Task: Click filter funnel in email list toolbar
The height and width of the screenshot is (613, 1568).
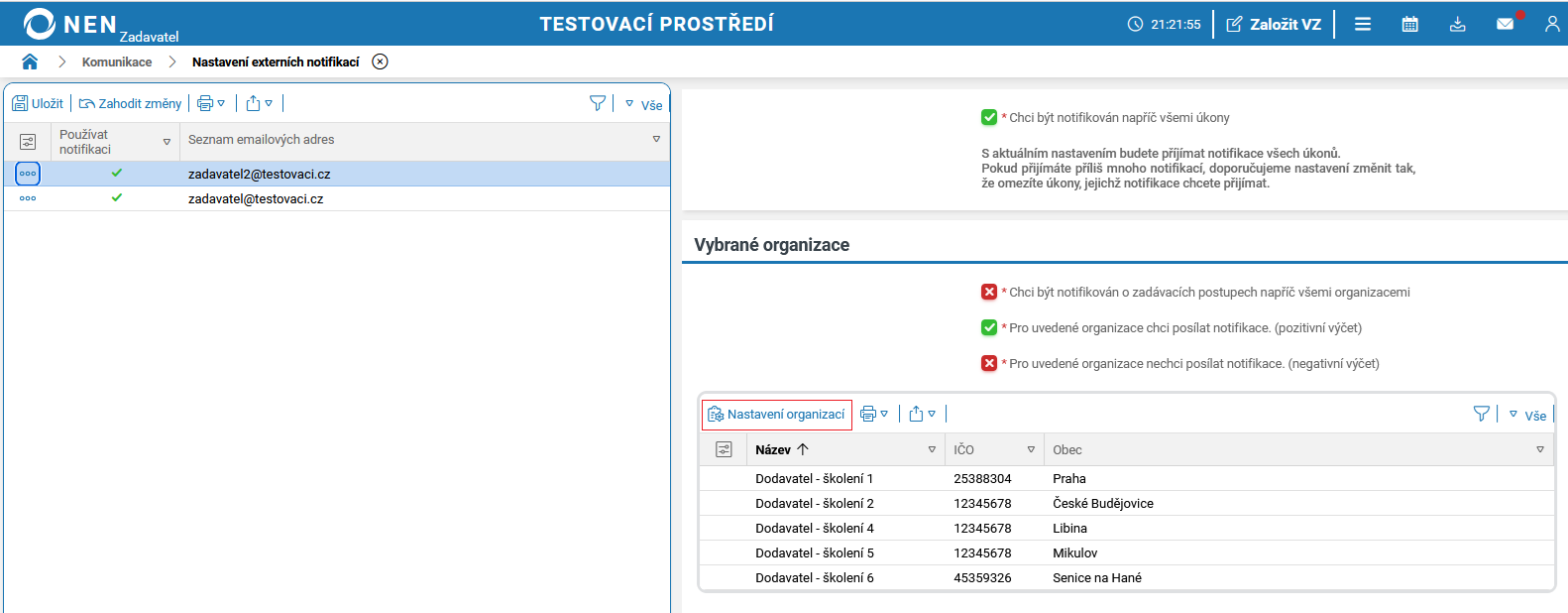Action: coord(598,103)
